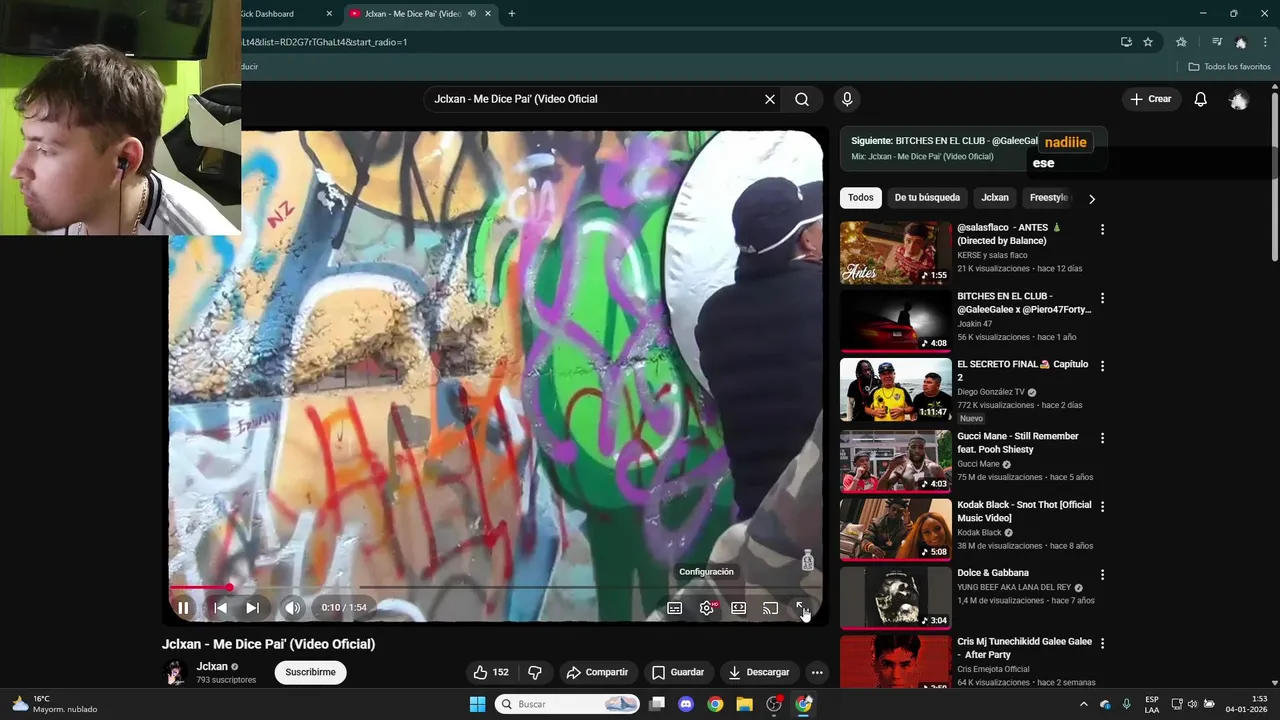This screenshot has height=720, width=1280.
Task: Toggle subtitles icon in player
Action: [x=675, y=607]
